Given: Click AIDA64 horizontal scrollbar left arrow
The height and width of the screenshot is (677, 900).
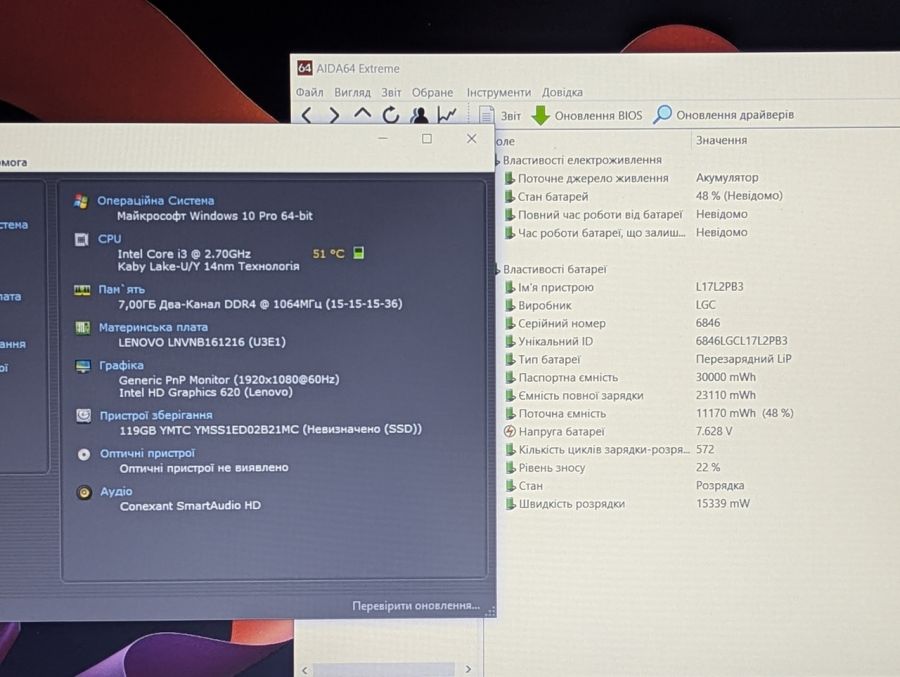Looking at the screenshot, I should [x=305, y=670].
